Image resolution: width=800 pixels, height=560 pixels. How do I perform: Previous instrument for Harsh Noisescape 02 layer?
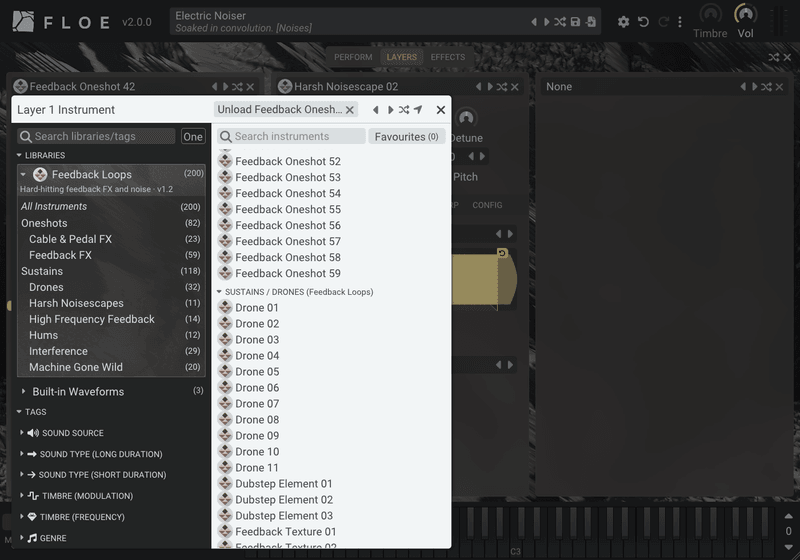(479, 87)
